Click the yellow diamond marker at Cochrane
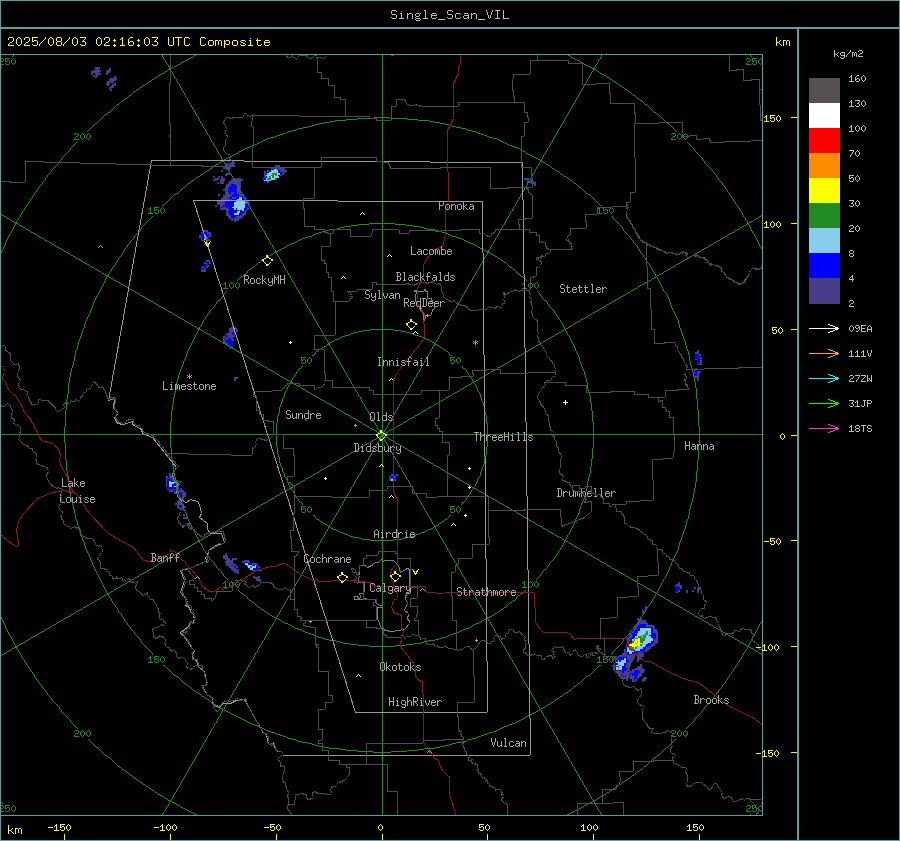Viewport: 900px width, 841px height. [x=343, y=577]
